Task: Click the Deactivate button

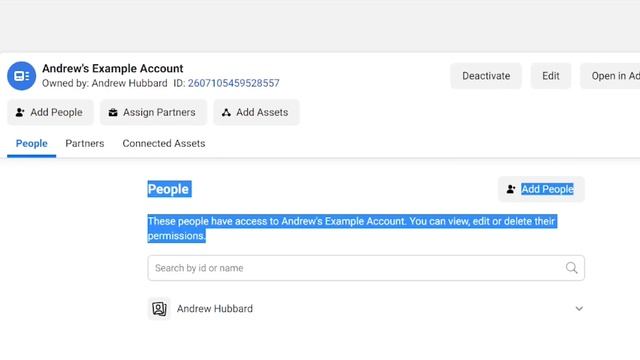Action: coord(486,76)
